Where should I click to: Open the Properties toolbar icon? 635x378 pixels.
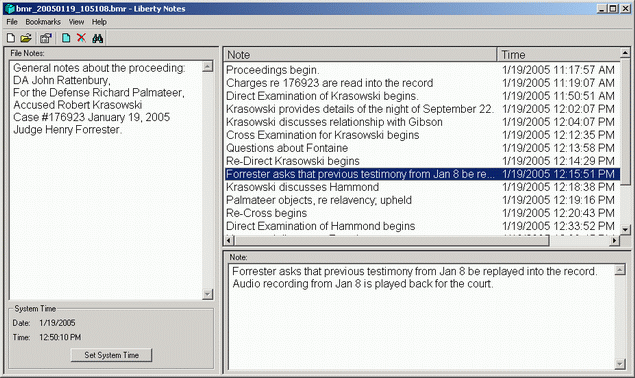(45, 38)
